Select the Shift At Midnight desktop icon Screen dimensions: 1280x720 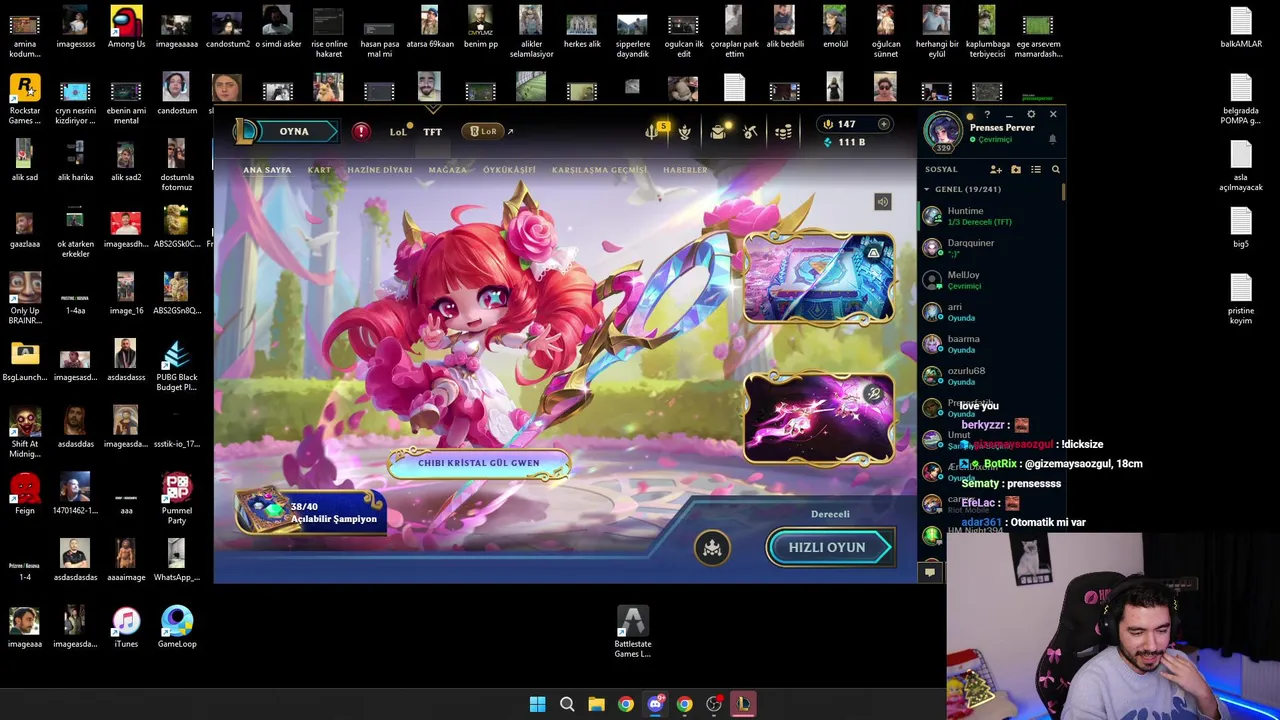pyautogui.click(x=25, y=433)
